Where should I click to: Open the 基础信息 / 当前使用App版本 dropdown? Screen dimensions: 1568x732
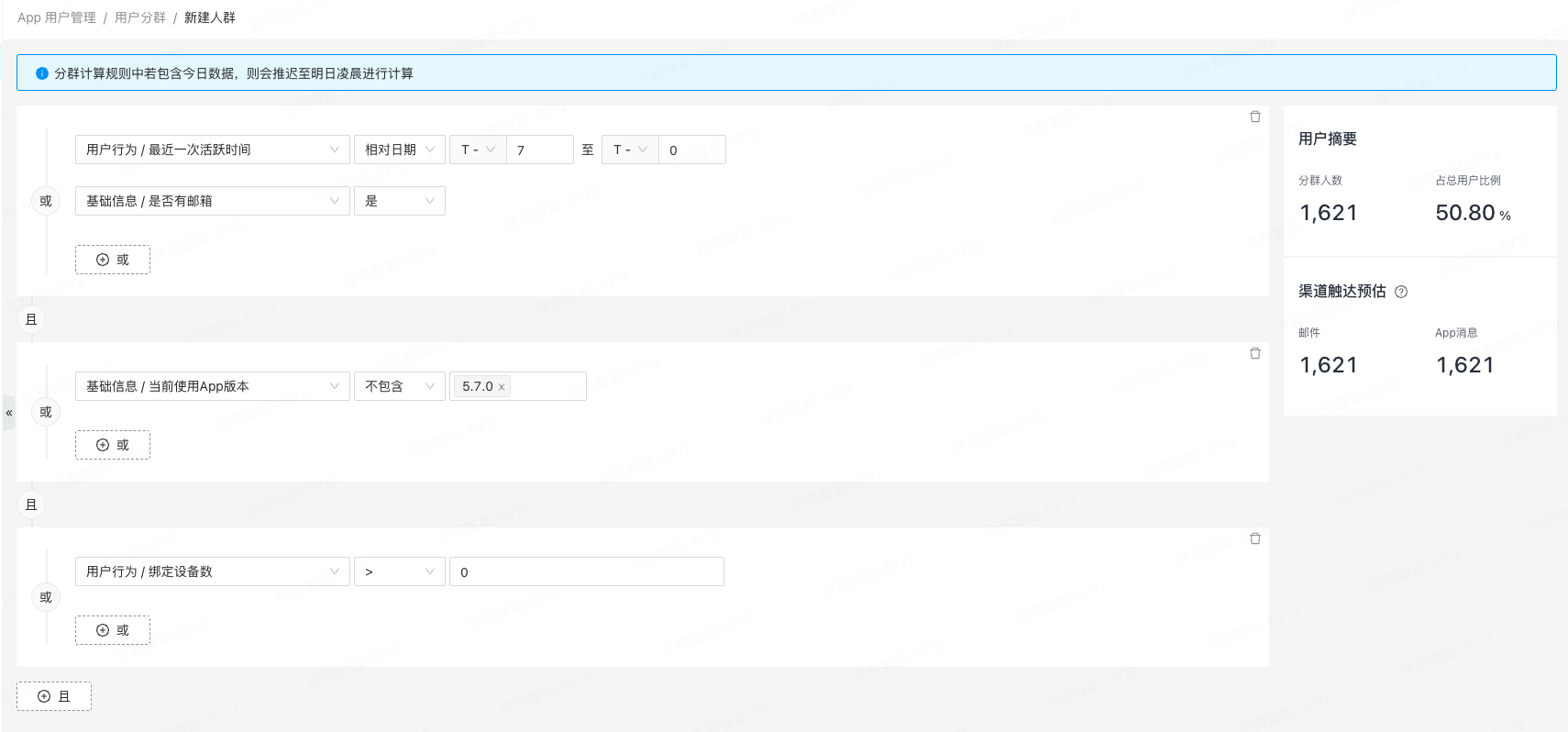tap(213, 386)
